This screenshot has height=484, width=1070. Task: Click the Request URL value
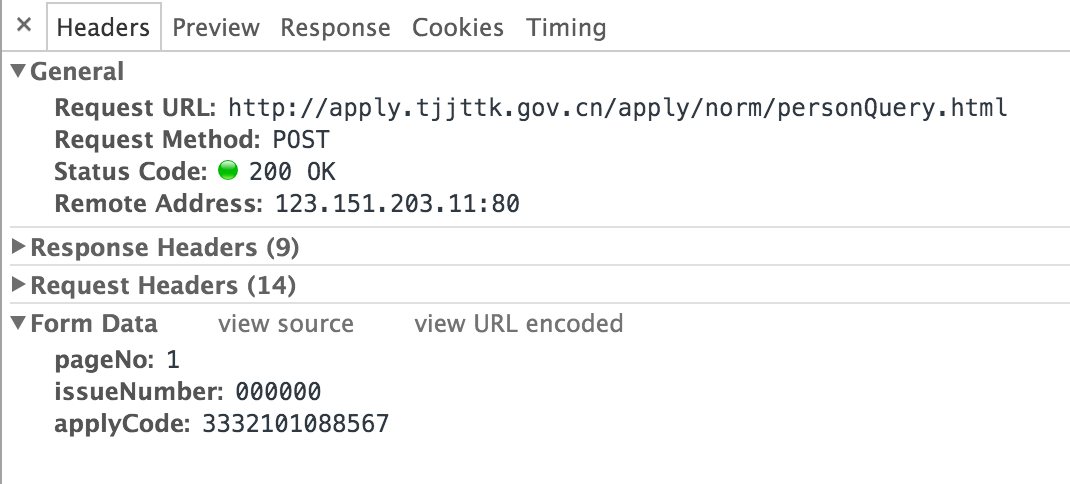[x=618, y=108]
